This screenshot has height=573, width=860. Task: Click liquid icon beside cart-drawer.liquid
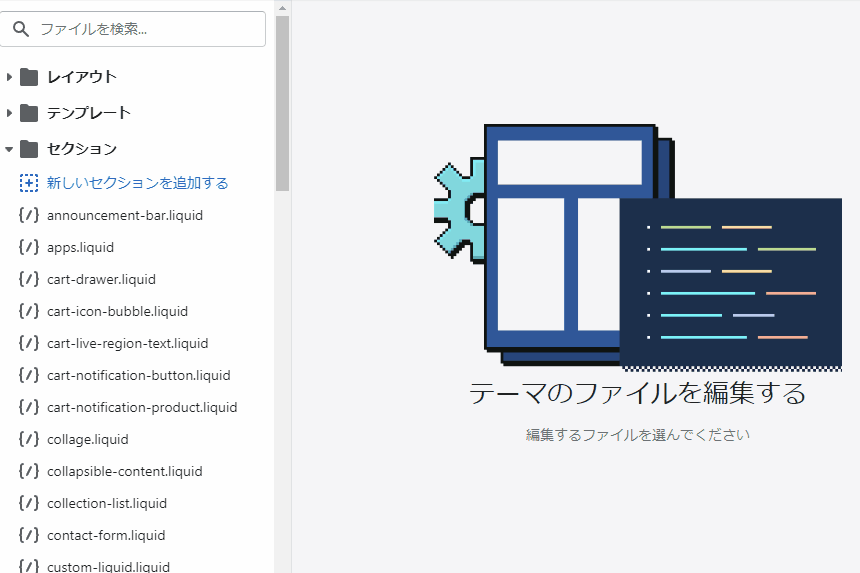(29, 279)
